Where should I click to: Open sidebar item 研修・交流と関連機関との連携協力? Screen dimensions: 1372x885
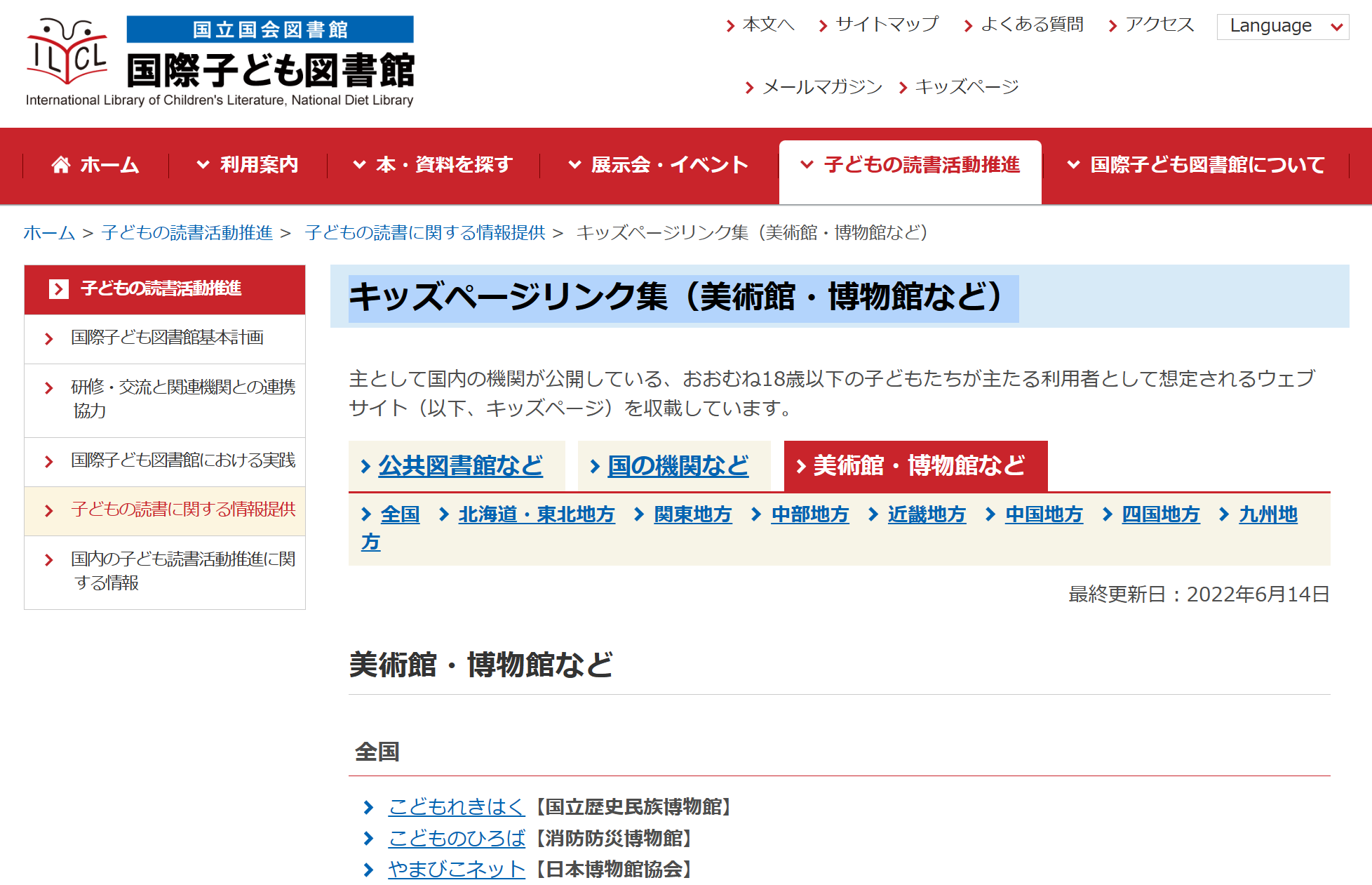165,399
